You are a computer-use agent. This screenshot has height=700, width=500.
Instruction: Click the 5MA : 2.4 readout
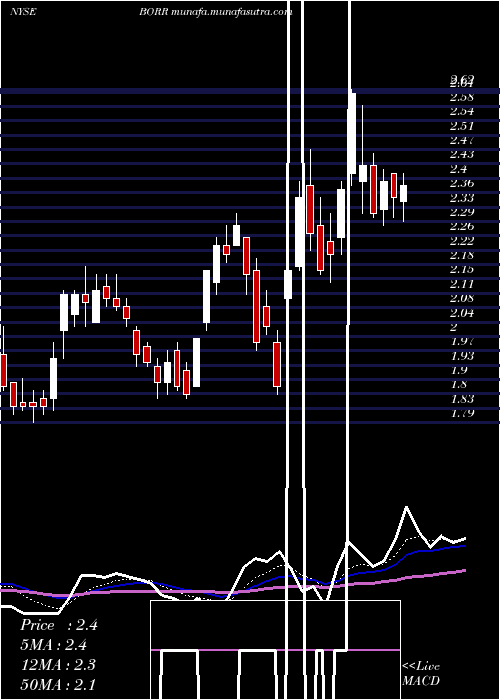(54, 645)
